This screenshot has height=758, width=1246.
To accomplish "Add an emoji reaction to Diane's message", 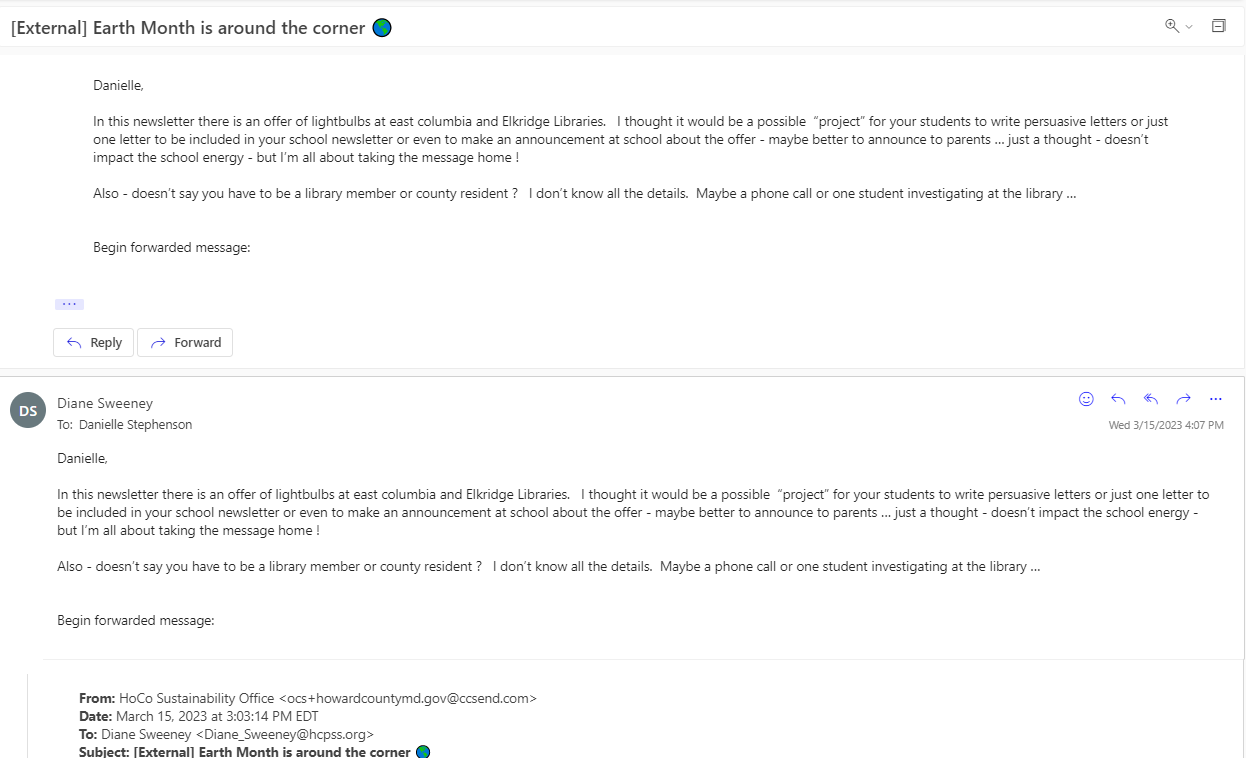I will (1087, 399).
